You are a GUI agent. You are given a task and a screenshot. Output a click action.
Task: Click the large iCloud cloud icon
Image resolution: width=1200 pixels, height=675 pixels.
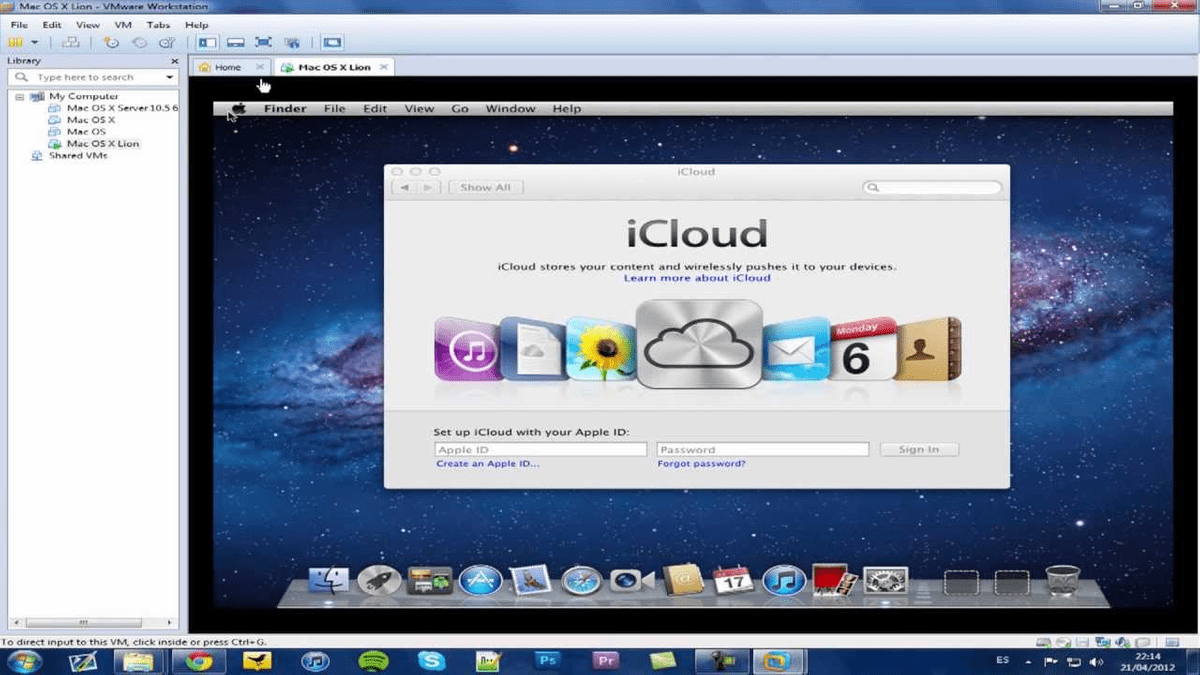click(699, 347)
